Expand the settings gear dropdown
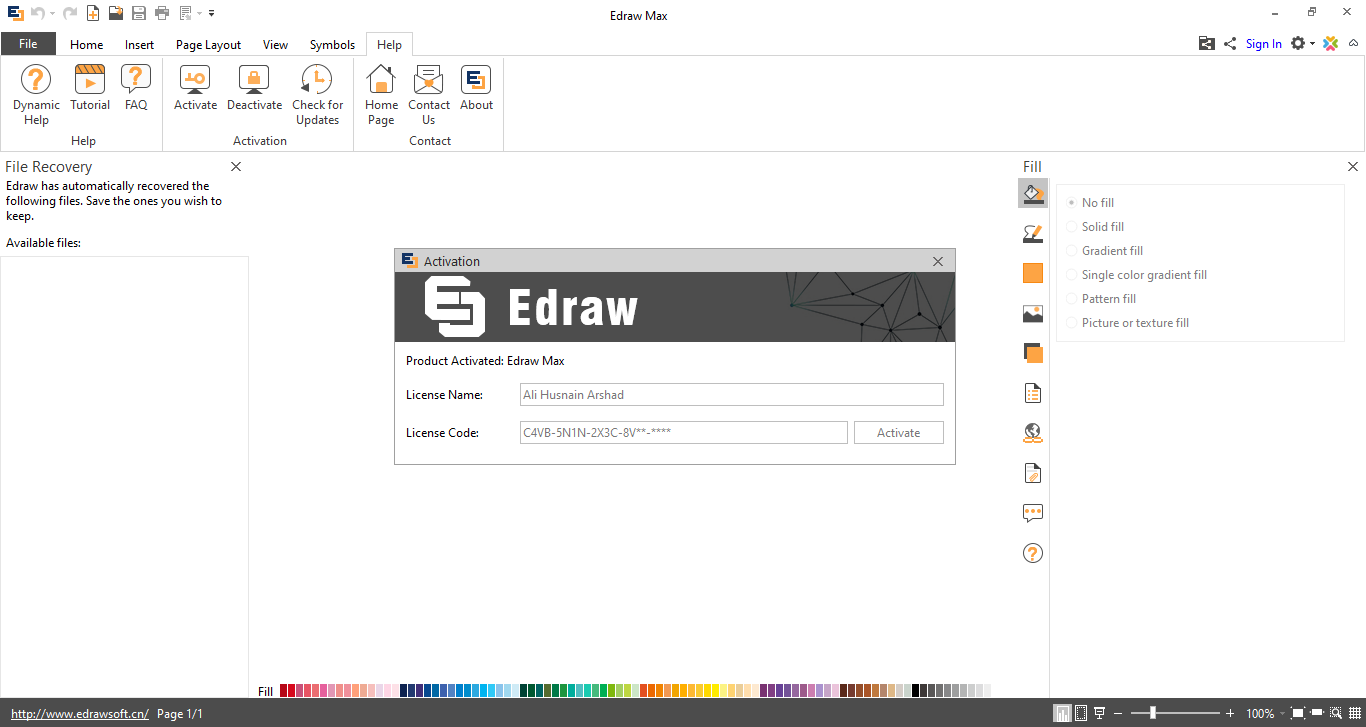1366x727 pixels. click(1312, 43)
